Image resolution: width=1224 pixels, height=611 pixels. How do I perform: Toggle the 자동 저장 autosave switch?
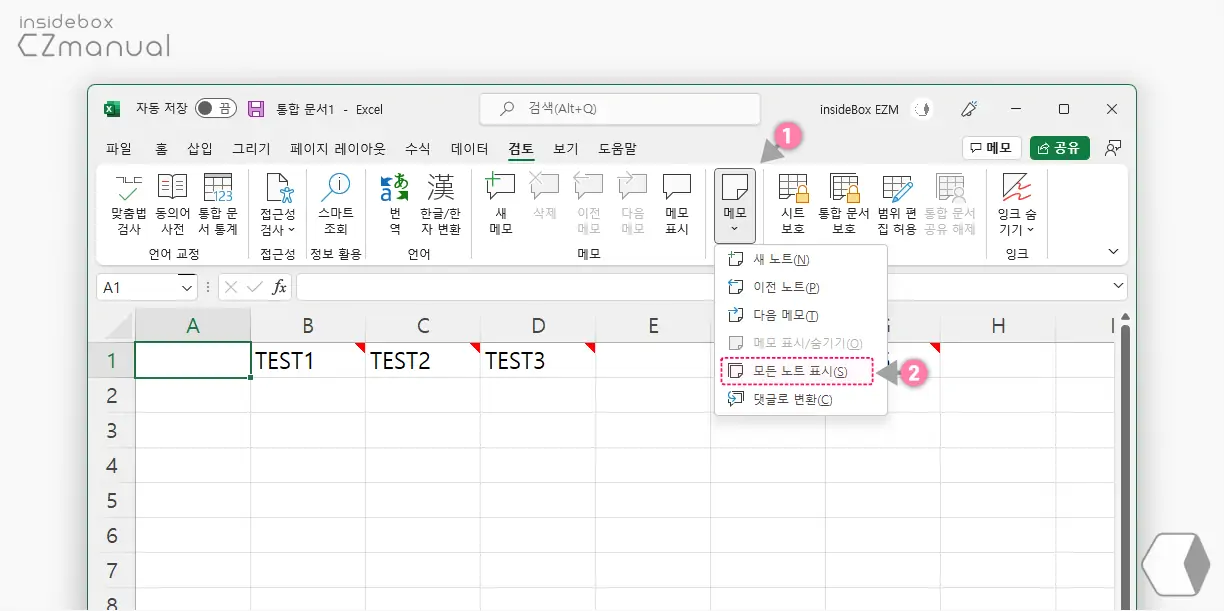(215, 109)
